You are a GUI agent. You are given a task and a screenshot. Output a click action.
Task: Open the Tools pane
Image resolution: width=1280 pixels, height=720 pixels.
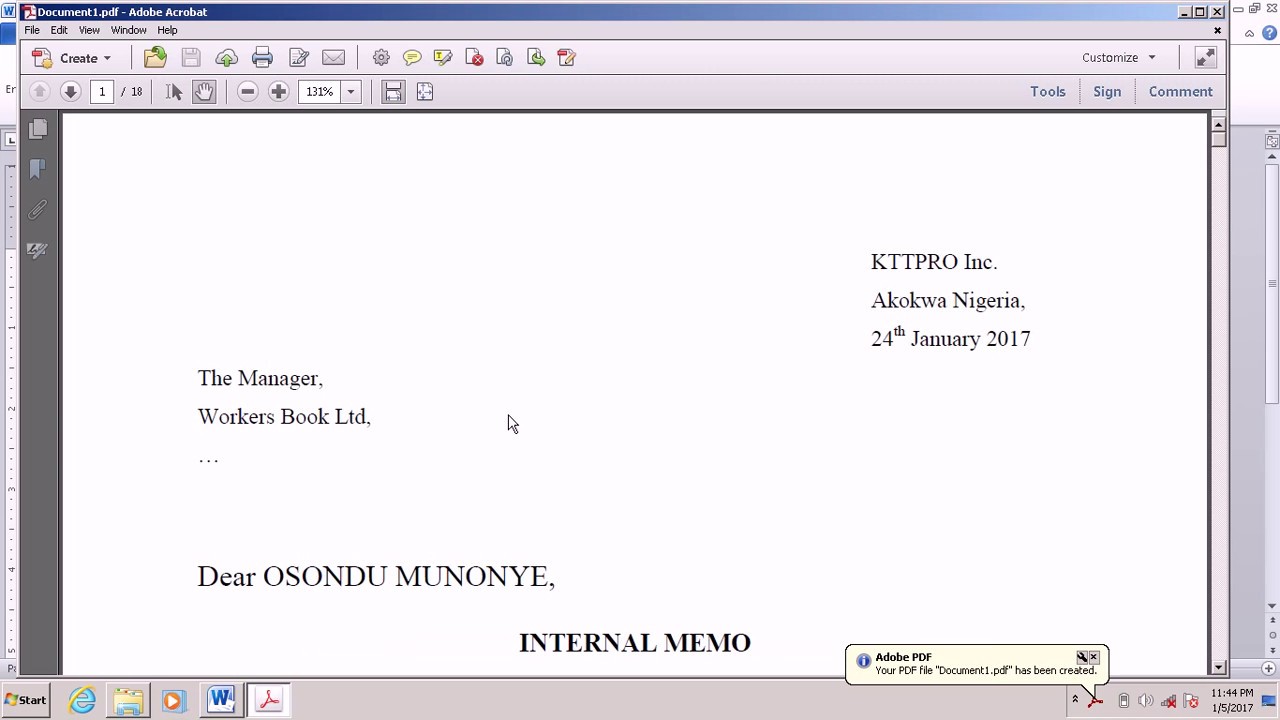click(x=1048, y=92)
